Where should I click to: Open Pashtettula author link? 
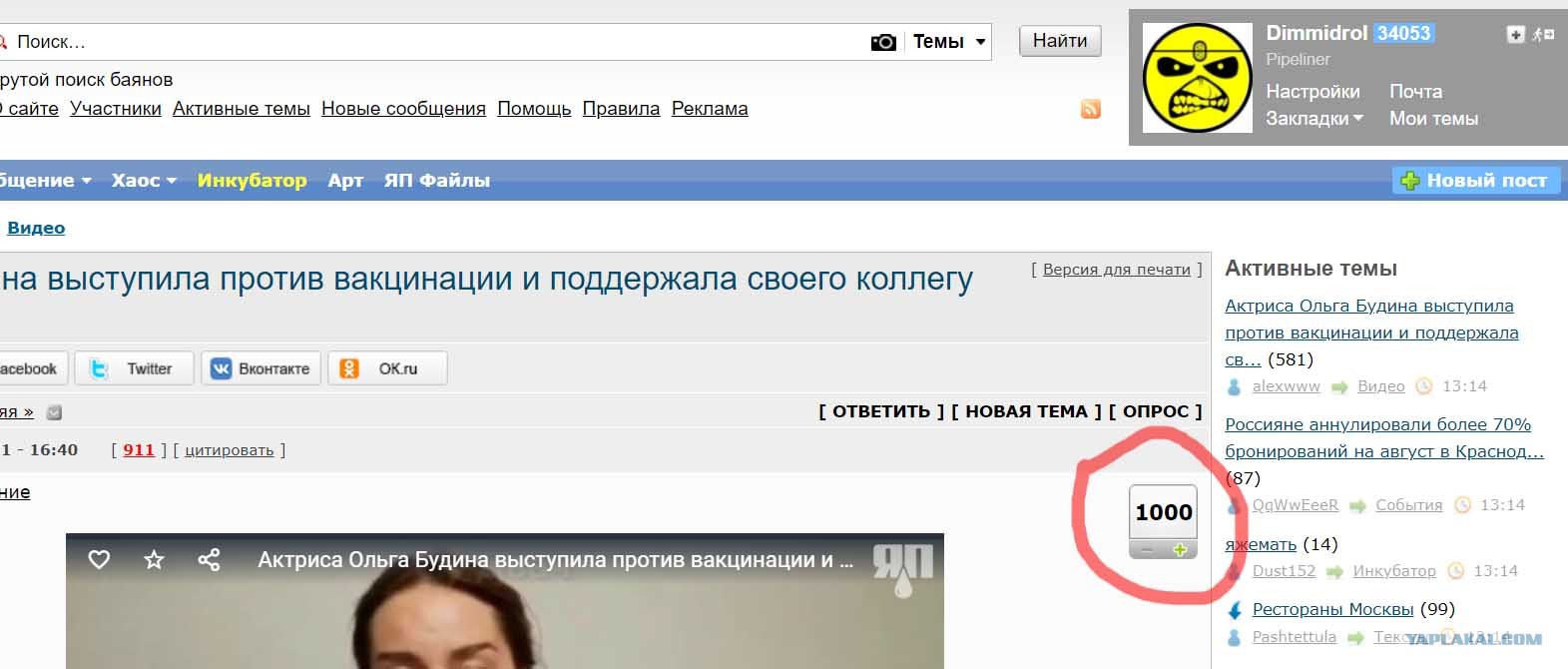click(1295, 637)
